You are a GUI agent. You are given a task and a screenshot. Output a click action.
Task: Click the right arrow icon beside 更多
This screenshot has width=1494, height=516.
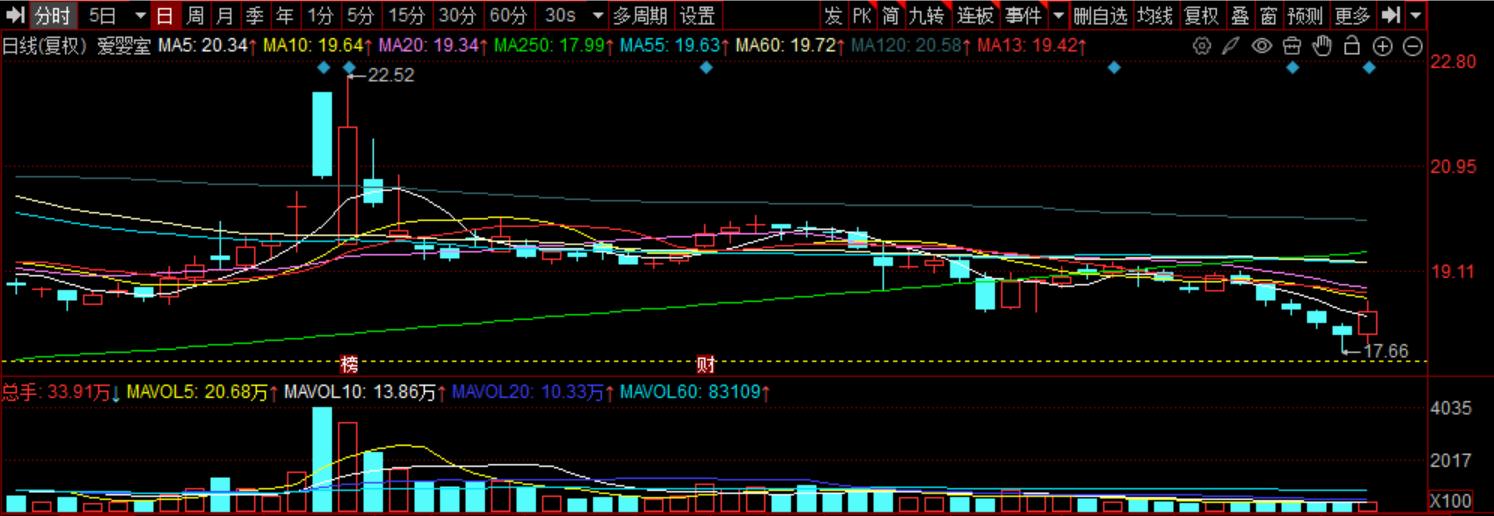coord(1390,16)
